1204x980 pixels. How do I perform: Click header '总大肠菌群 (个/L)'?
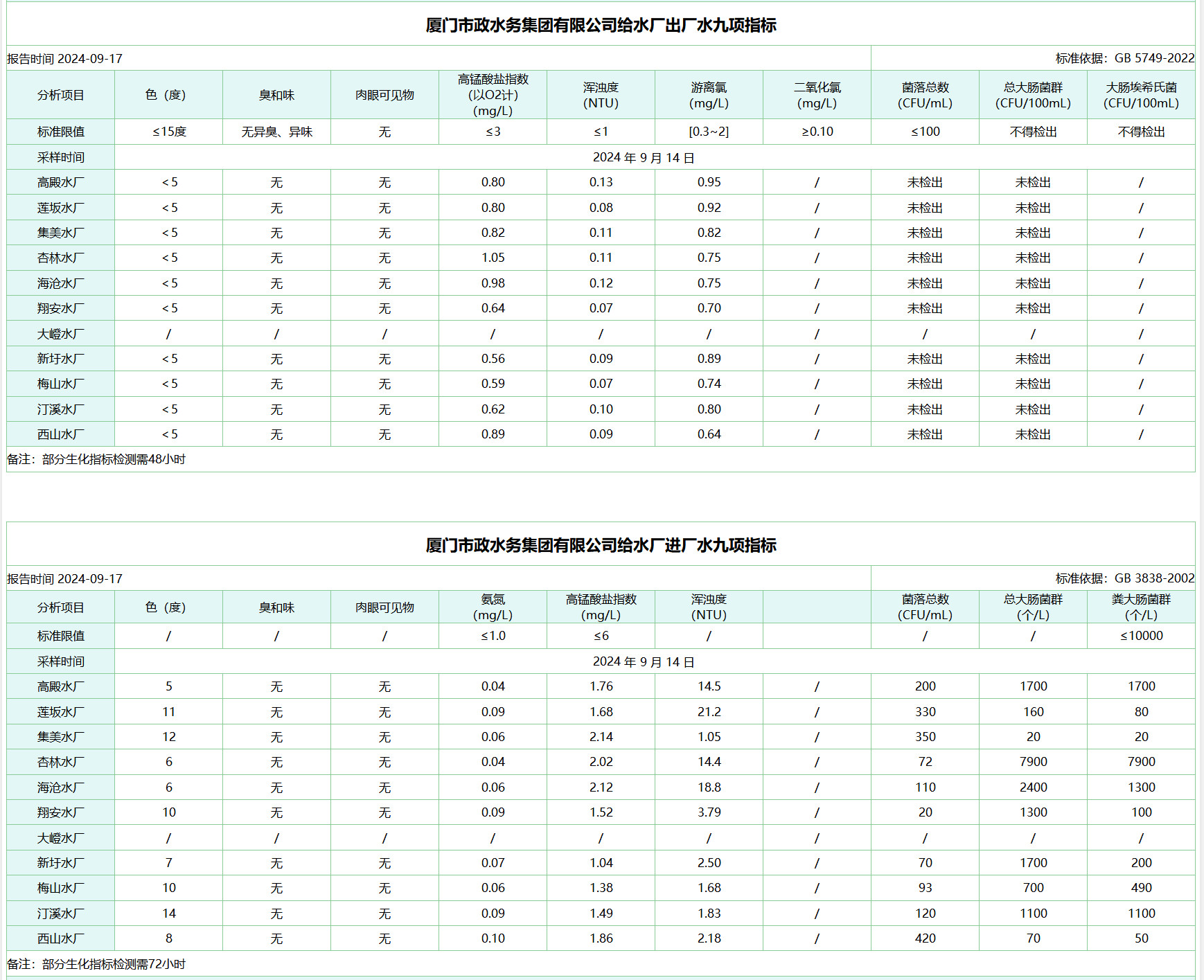point(1033,607)
